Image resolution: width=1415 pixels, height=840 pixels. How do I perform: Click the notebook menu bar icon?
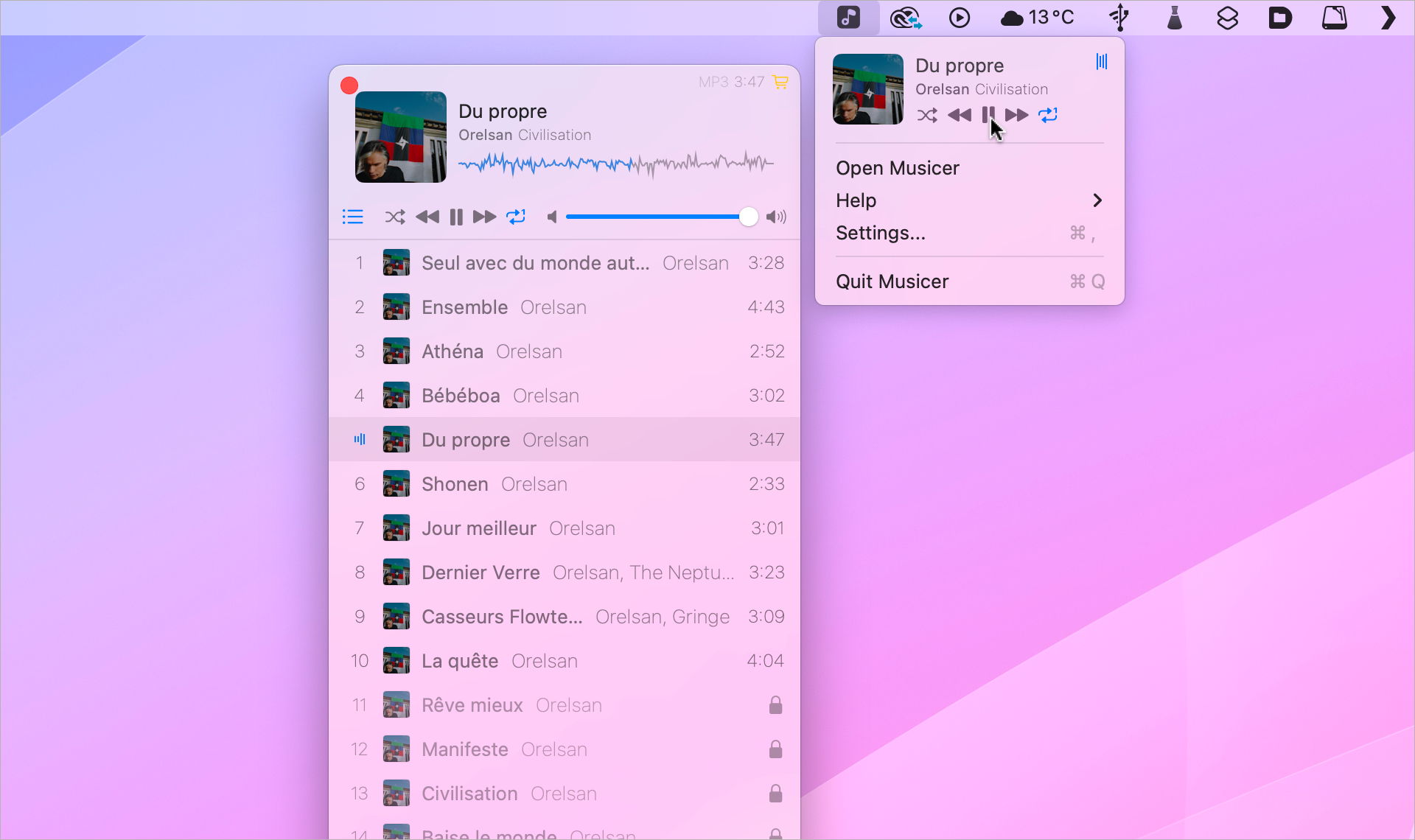(1335, 17)
